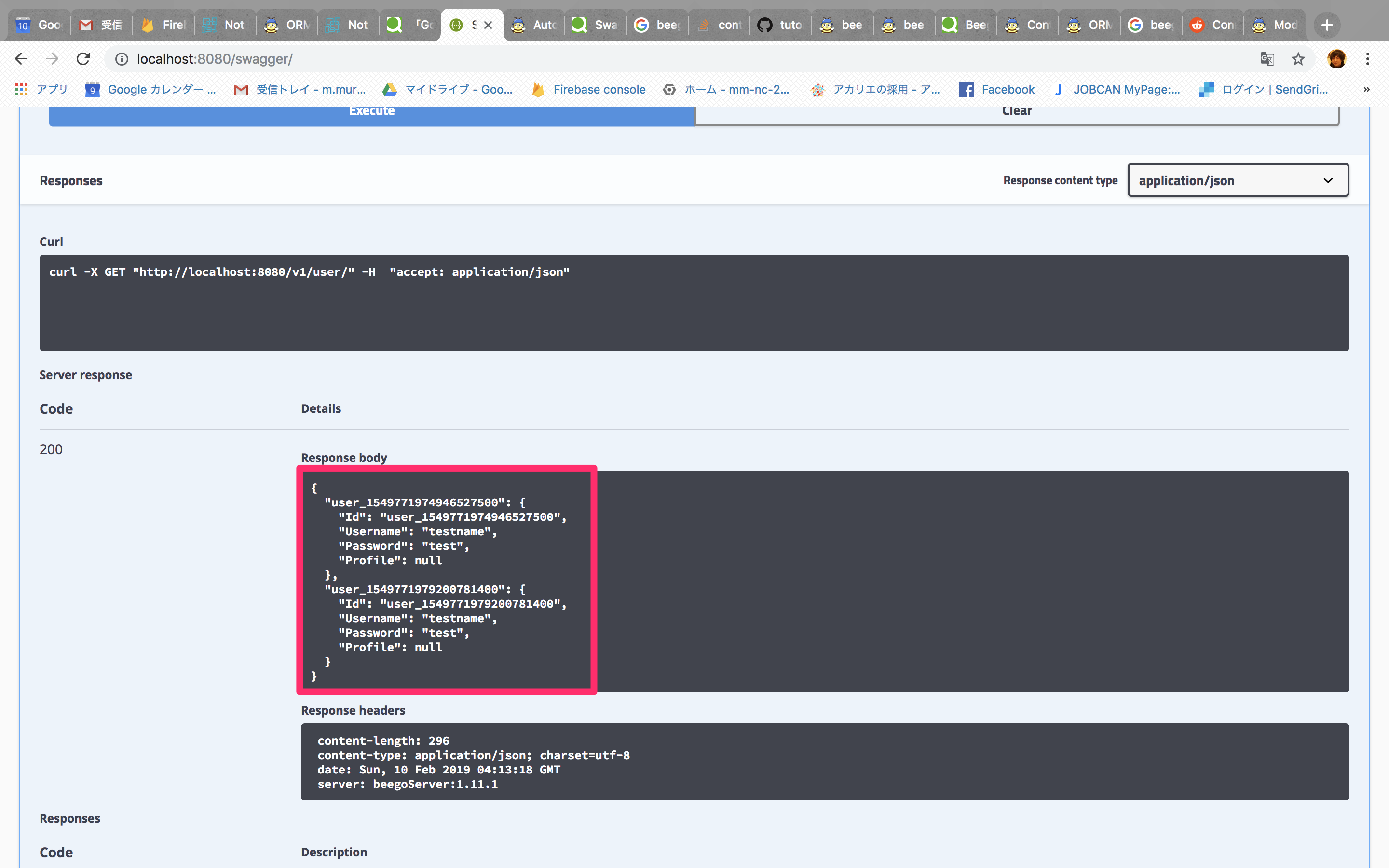The height and width of the screenshot is (868, 1389).
Task: Open マイドライブ Google Drive bookmark
Action: [x=448, y=89]
